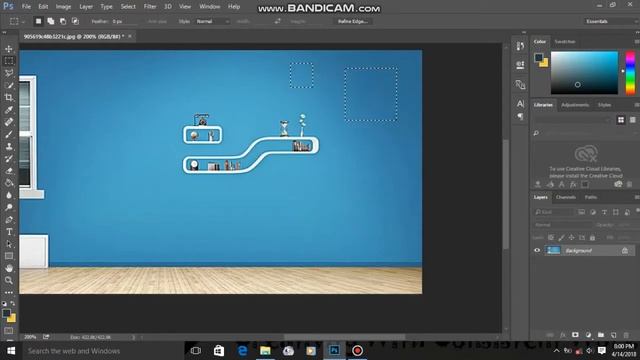Choose Subtract from selection mode

click(x=63, y=21)
